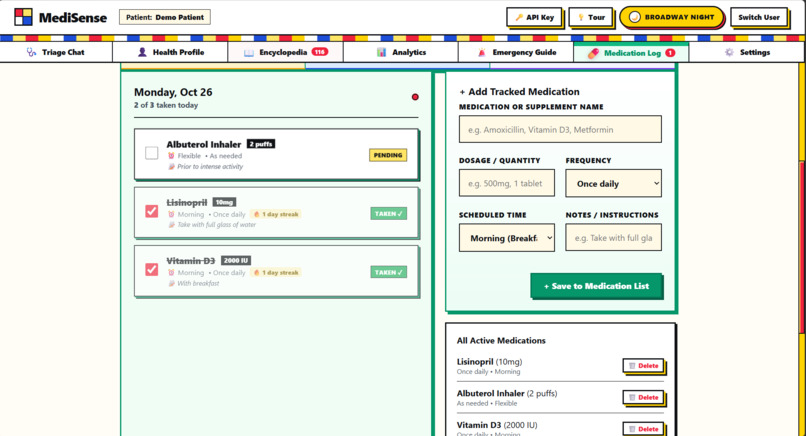The height and width of the screenshot is (436, 806).
Task: Click the key icon on API Key button
Action: click(x=519, y=17)
